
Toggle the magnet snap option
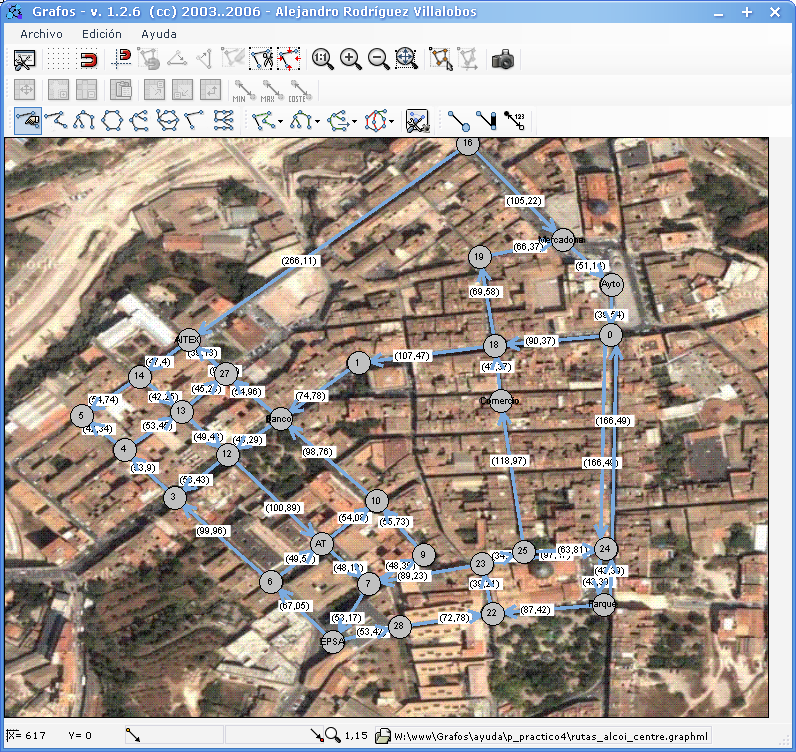pyautogui.click(x=87, y=60)
